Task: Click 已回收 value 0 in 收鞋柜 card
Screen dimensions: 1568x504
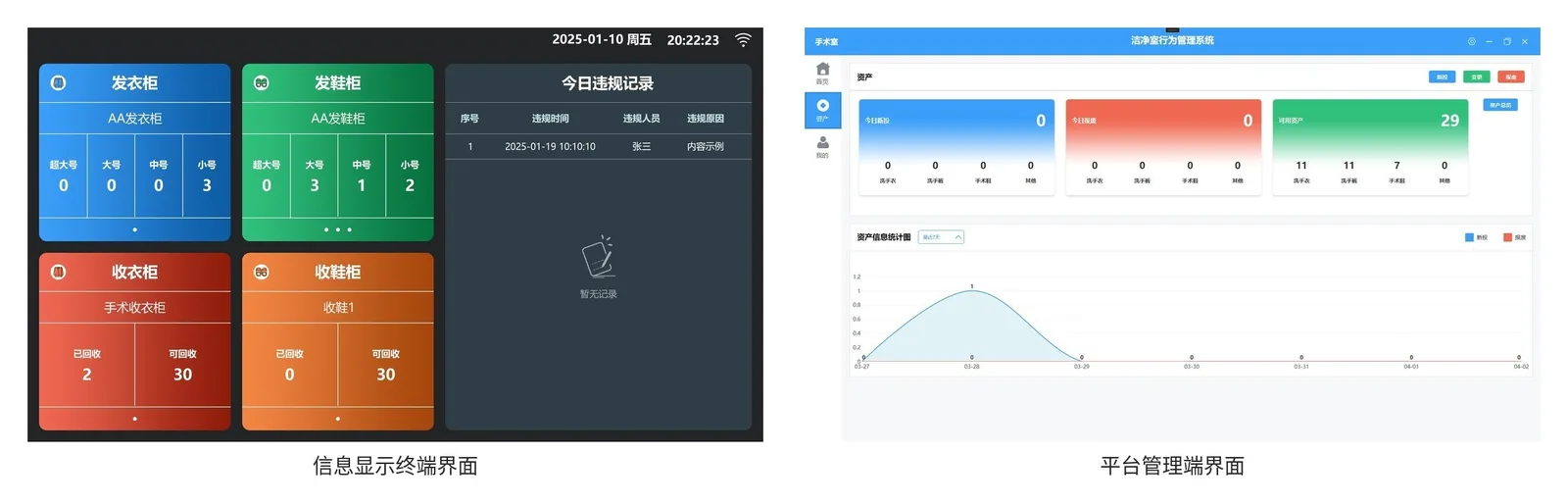Action: pos(289,375)
